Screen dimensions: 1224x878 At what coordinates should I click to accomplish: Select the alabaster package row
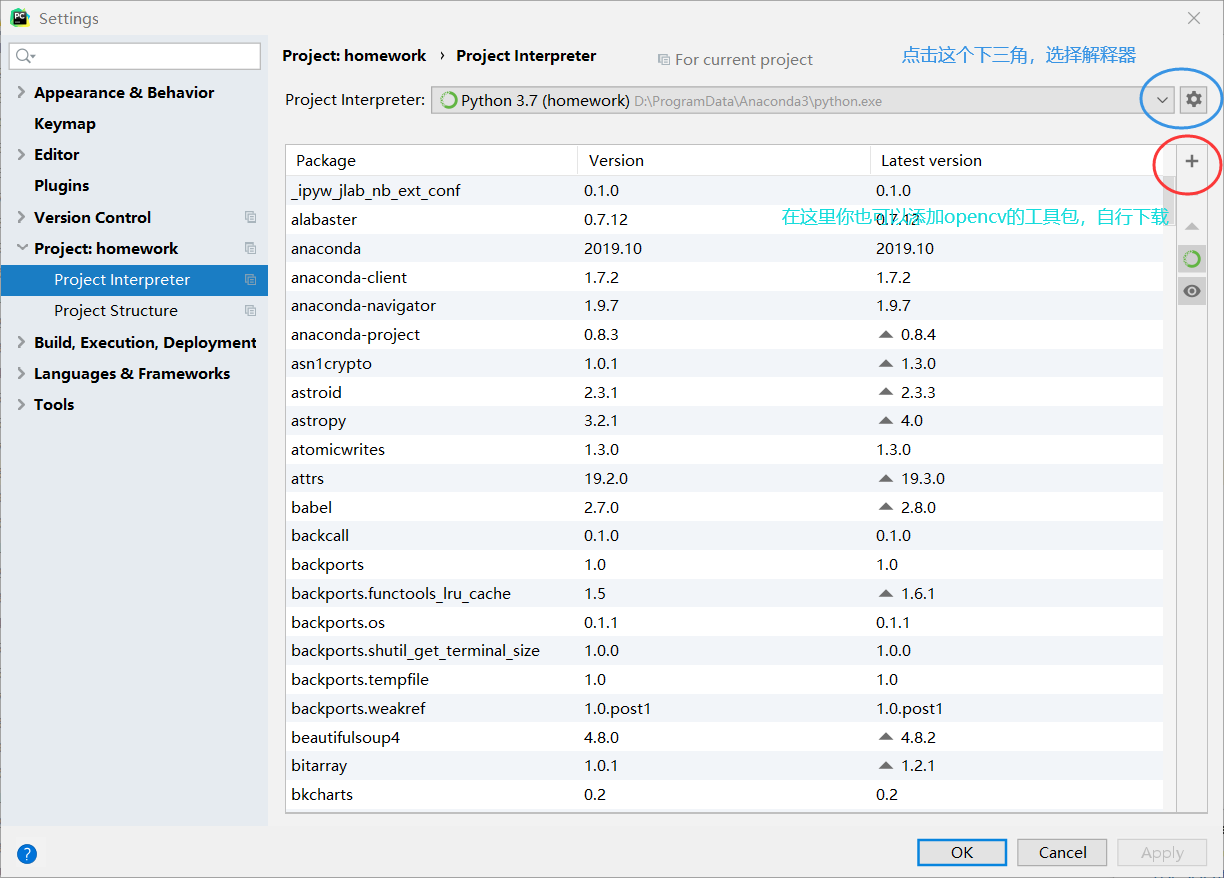click(724, 219)
